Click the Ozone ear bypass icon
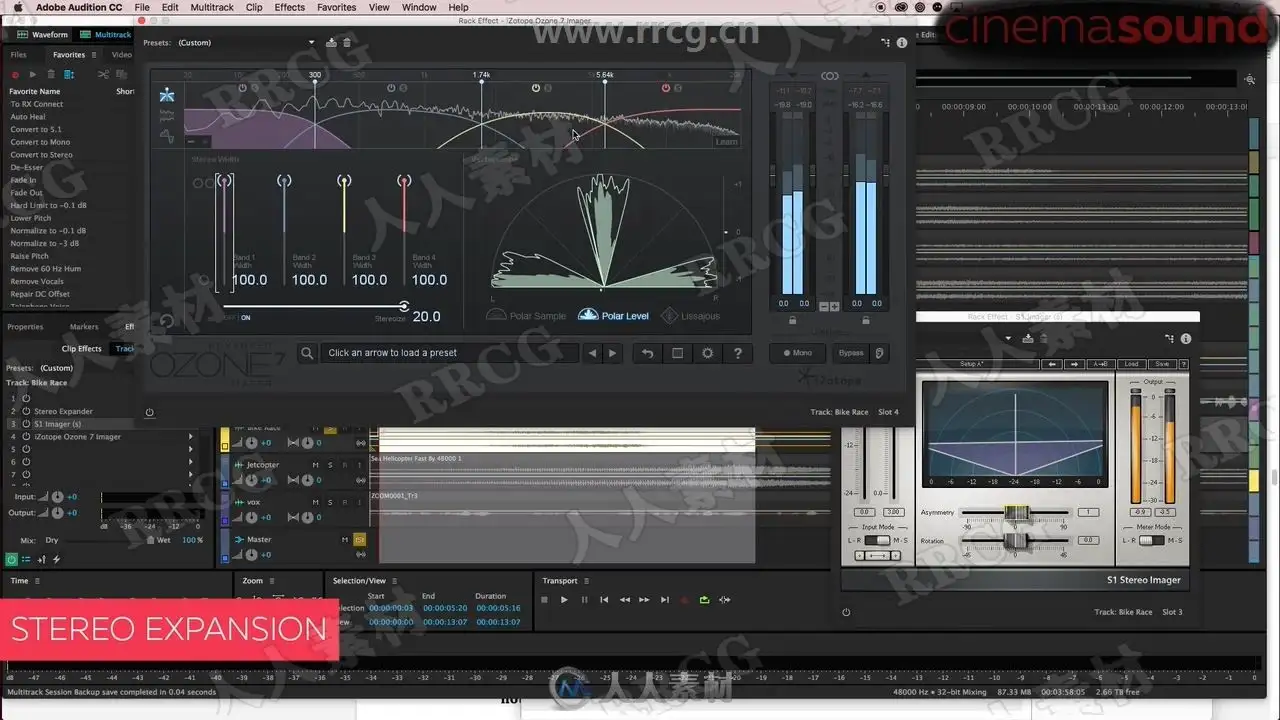The width and height of the screenshot is (1280, 720). click(879, 353)
